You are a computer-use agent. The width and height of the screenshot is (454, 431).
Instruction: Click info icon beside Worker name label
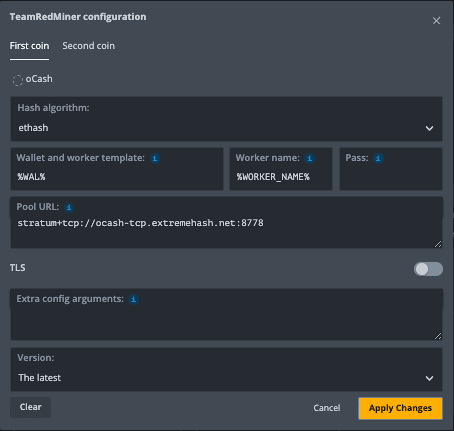coord(309,158)
